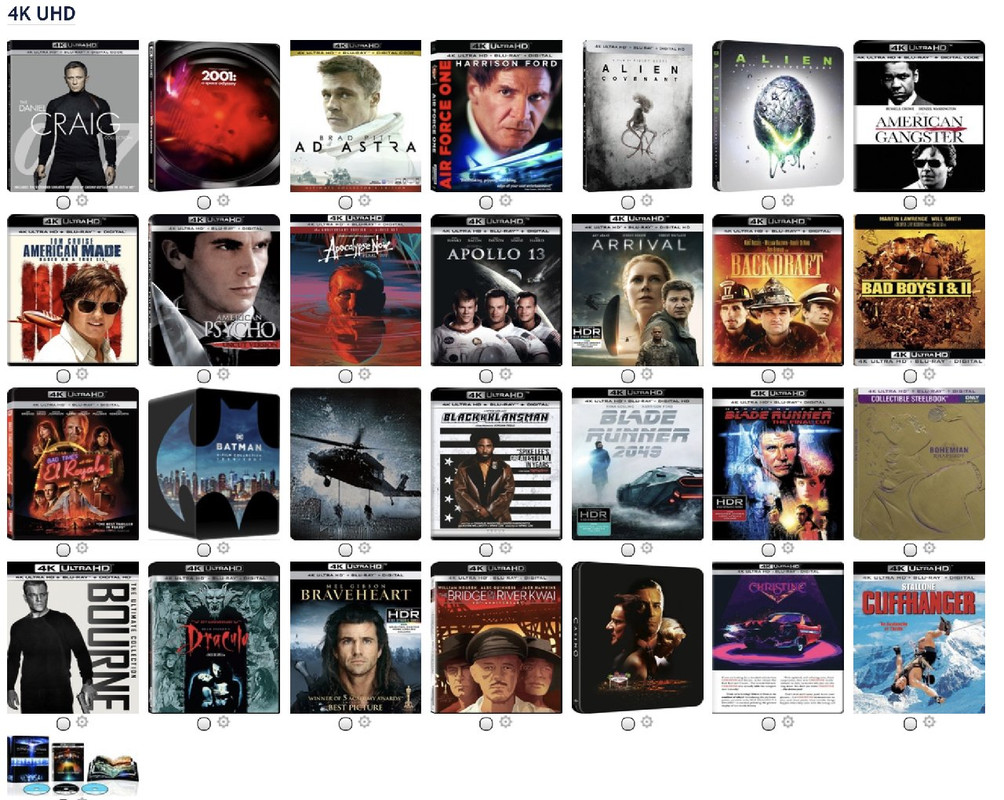Open the gear icon under Backdraft
Viewport: 1004px width, 800px height.
[x=788, y=374]
